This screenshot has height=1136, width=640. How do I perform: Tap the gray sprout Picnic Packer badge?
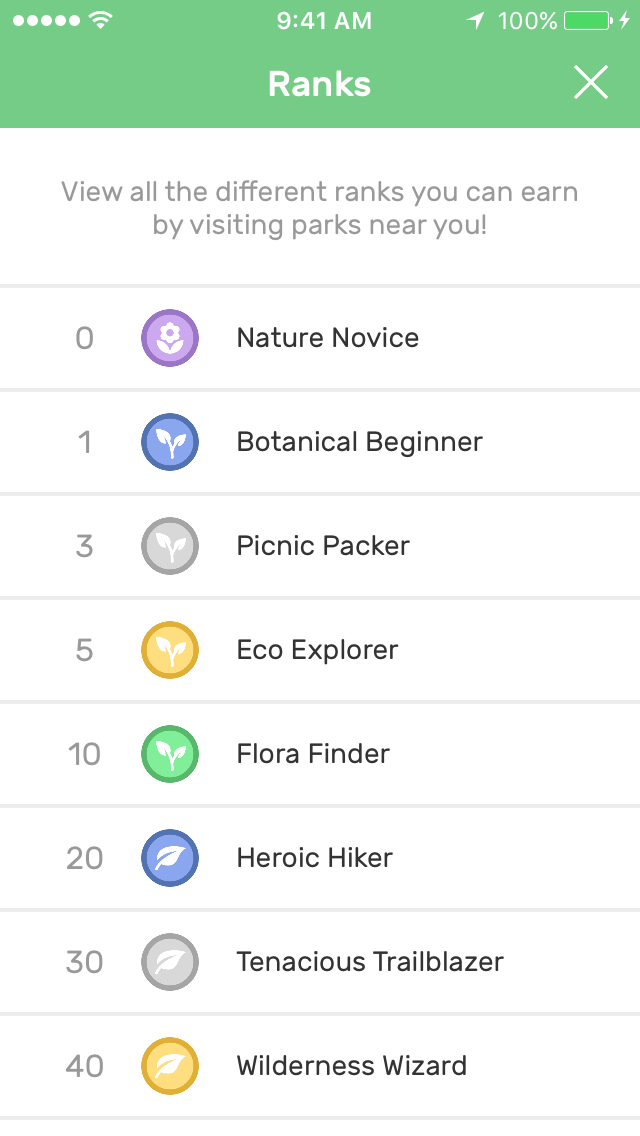click(170, 546)
